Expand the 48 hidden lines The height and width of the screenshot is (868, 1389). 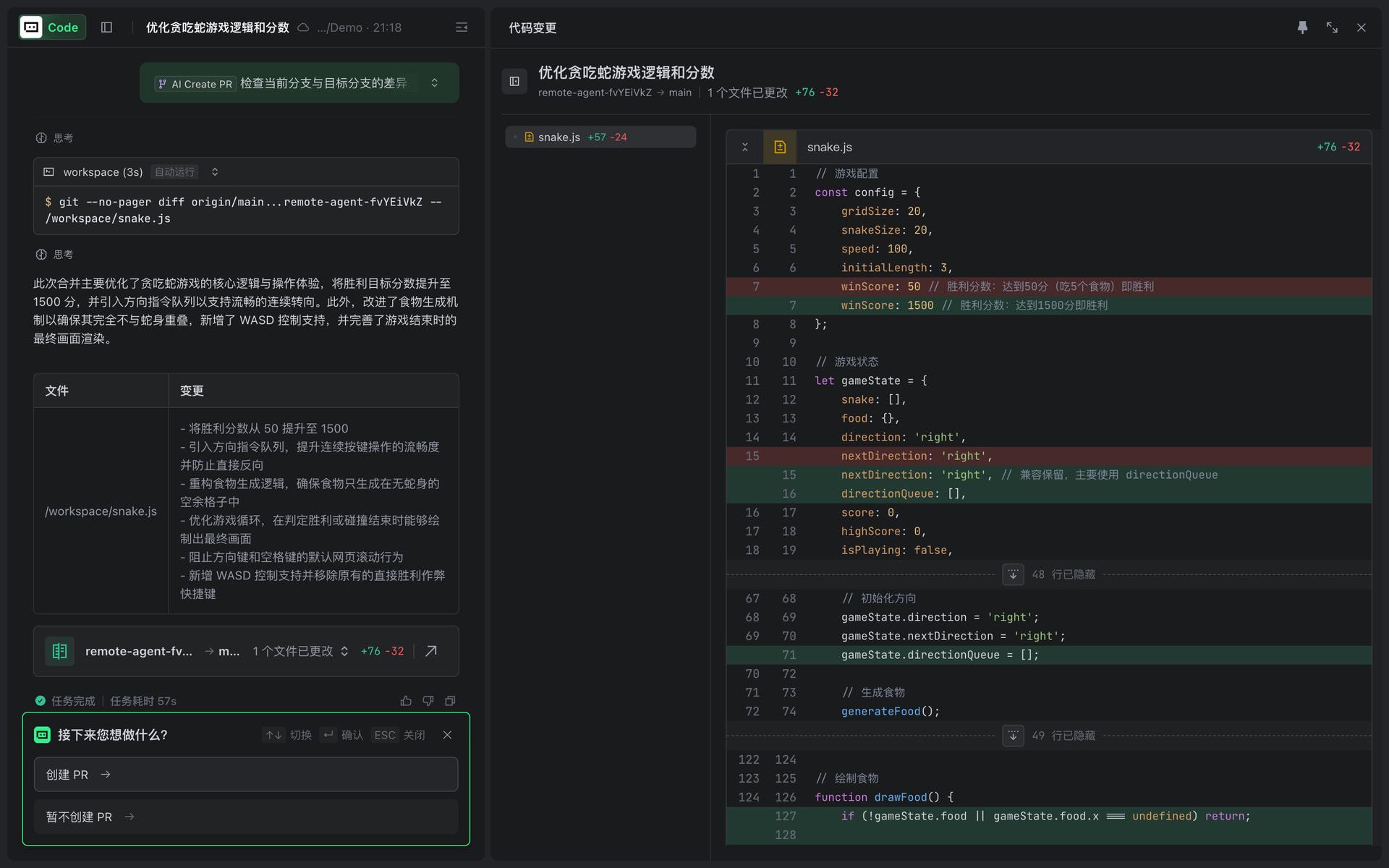(1013, 574)
